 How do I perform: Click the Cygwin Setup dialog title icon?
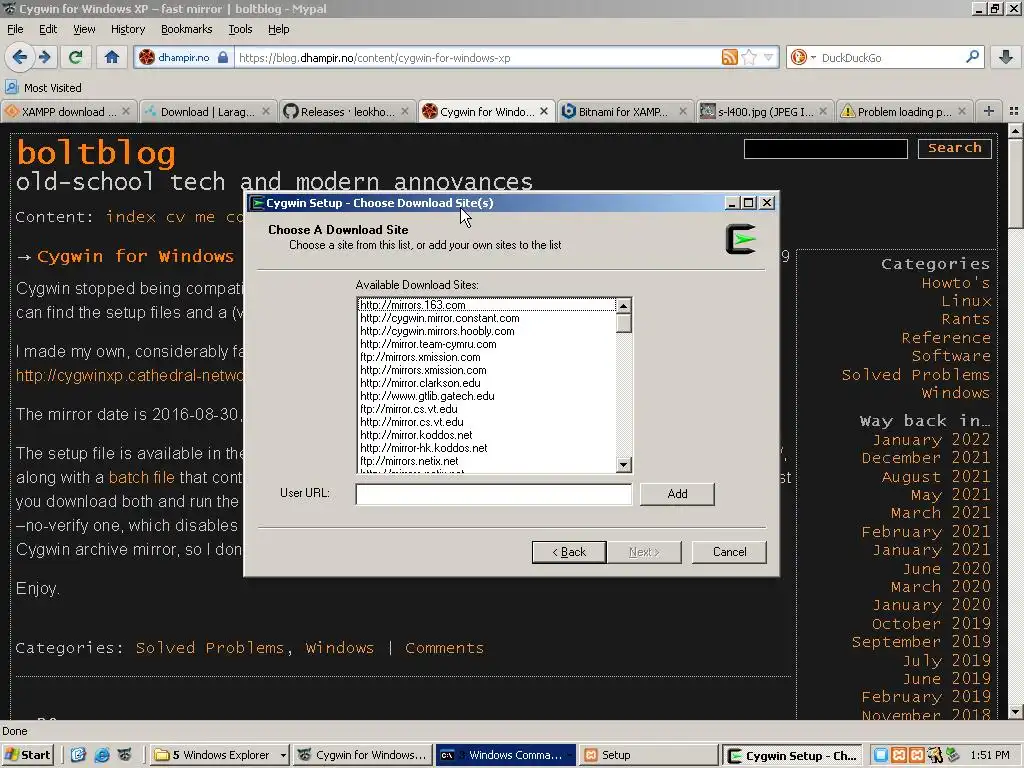[x=257, y=203]
